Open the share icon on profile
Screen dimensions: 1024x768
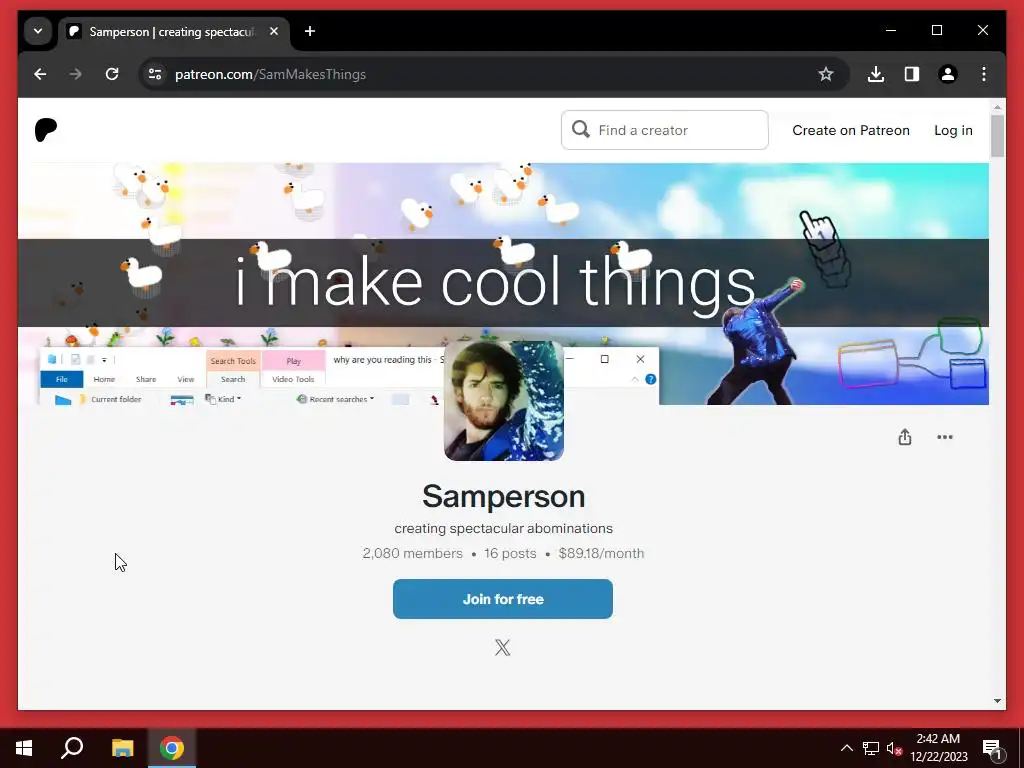point(904,437)
